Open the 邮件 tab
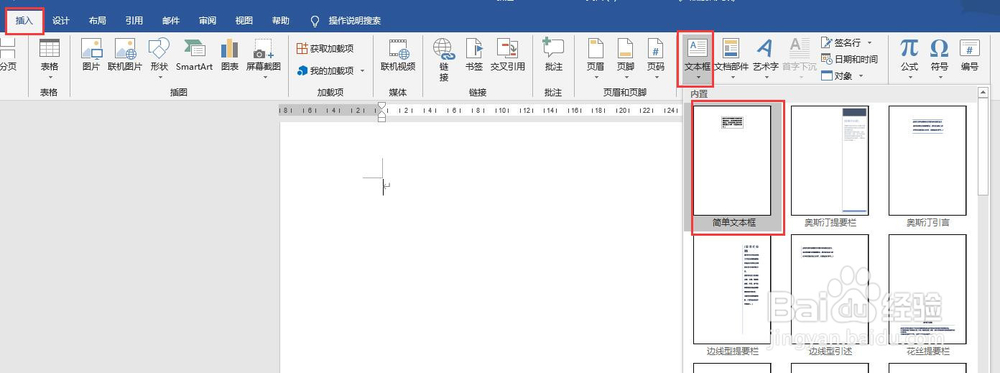The width and height of the screenshot is (1000, 373). pos(171,20)
